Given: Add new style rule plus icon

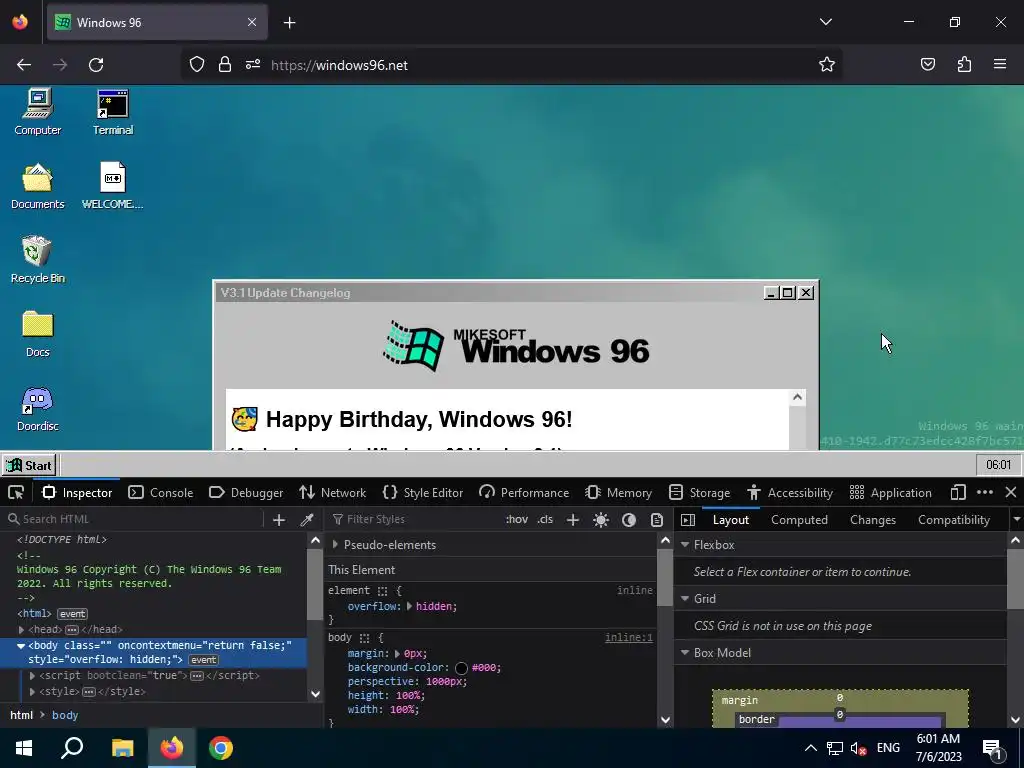Looking at the screenshot, I should (x=573, y=519).
